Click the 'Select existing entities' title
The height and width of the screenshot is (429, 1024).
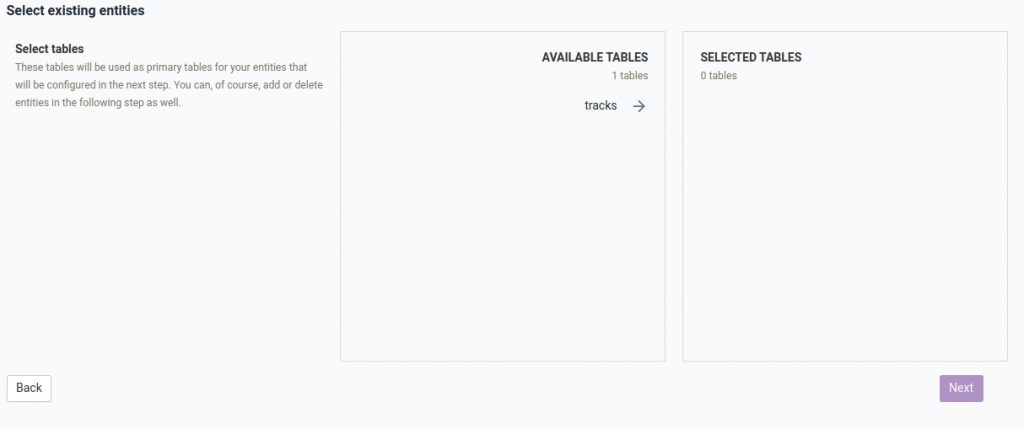75,11
